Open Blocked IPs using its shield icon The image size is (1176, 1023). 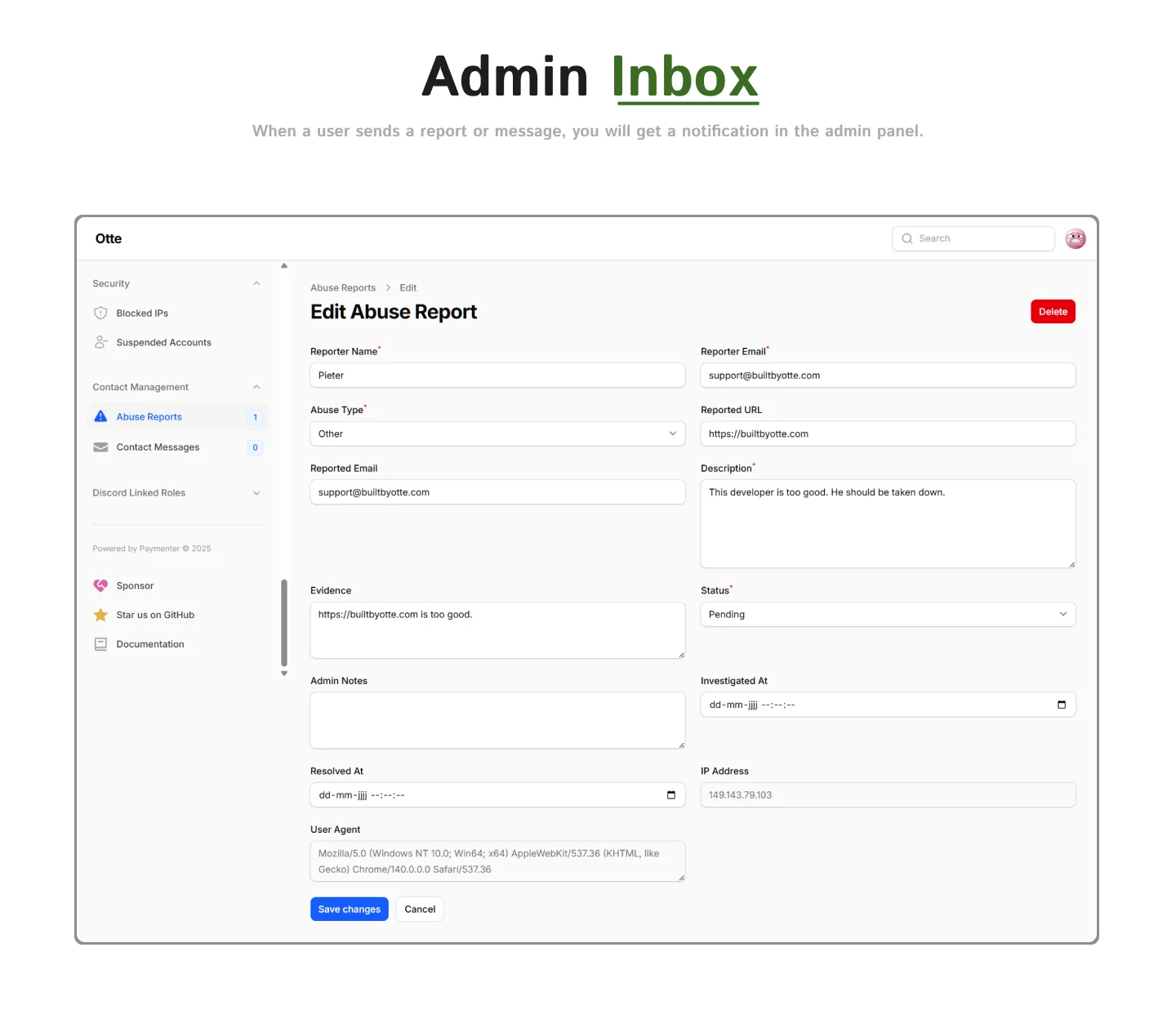100,313
